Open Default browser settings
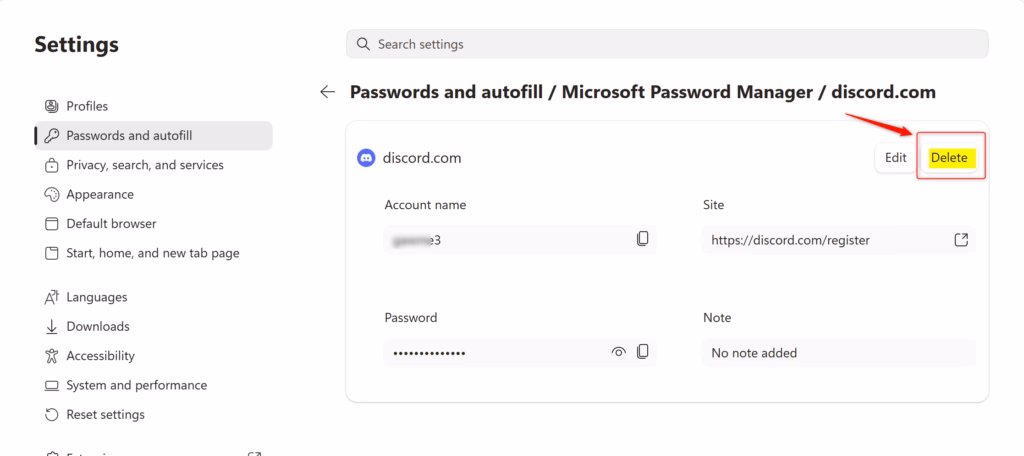Image resolution: width=1024 pixels, height=456 pixels. tap(111, 223)
